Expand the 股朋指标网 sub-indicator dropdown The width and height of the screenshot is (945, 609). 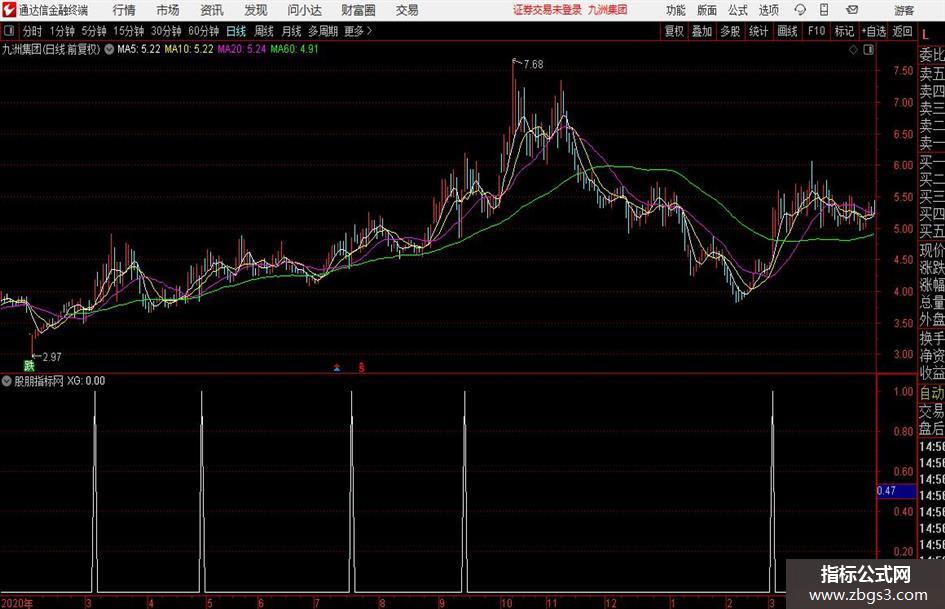pyautogui.click(x=7, y=381)
